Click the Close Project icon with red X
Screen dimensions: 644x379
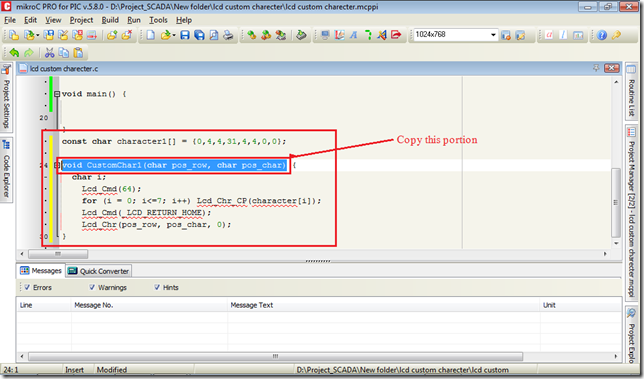(77, 35)
